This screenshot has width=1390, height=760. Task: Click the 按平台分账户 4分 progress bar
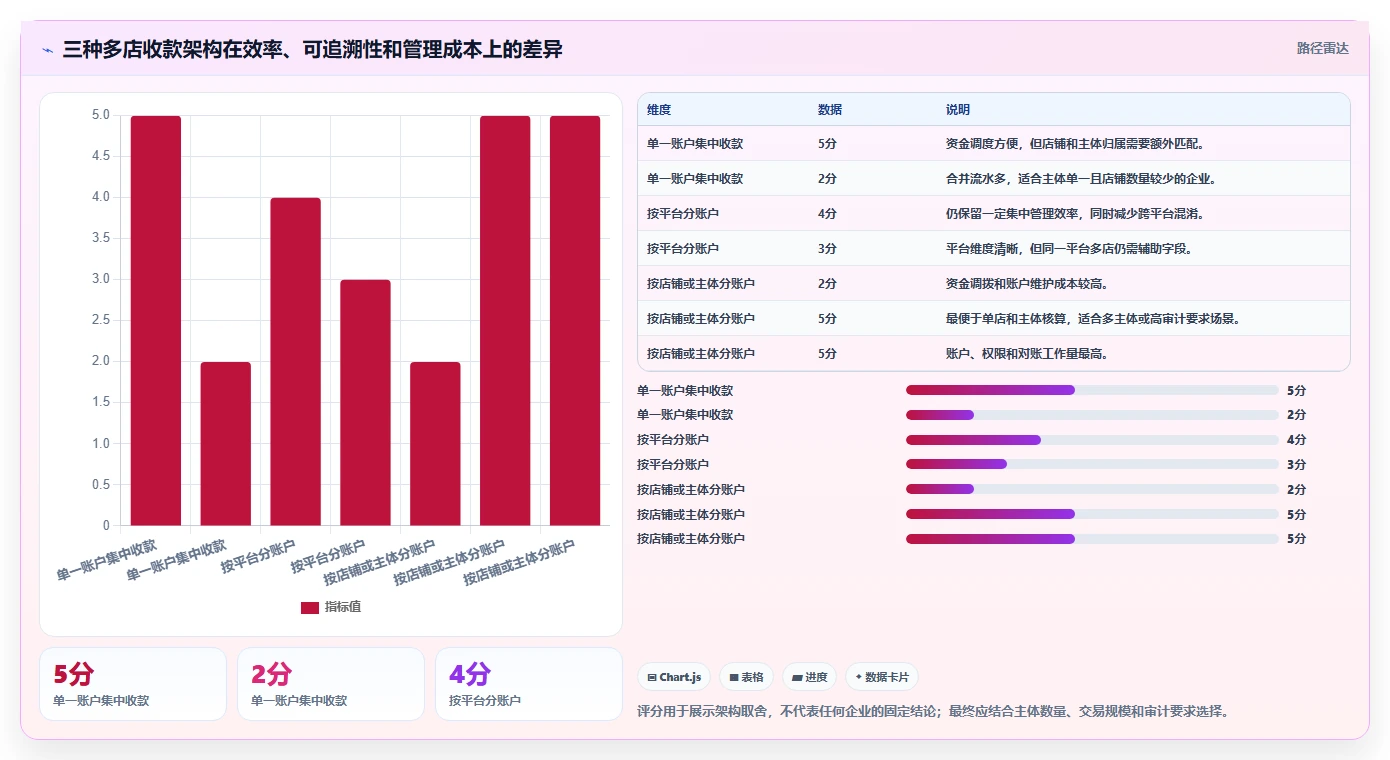[1092, 440]
